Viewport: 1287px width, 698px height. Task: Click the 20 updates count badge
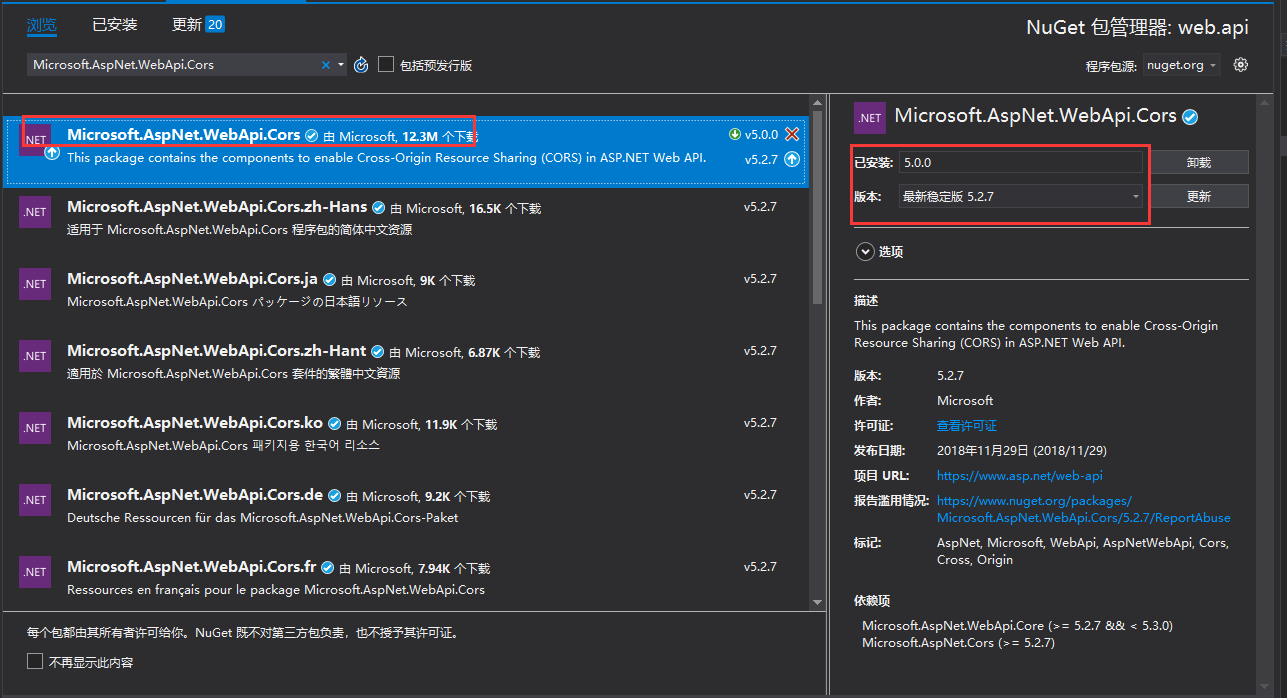click(215, 24)
